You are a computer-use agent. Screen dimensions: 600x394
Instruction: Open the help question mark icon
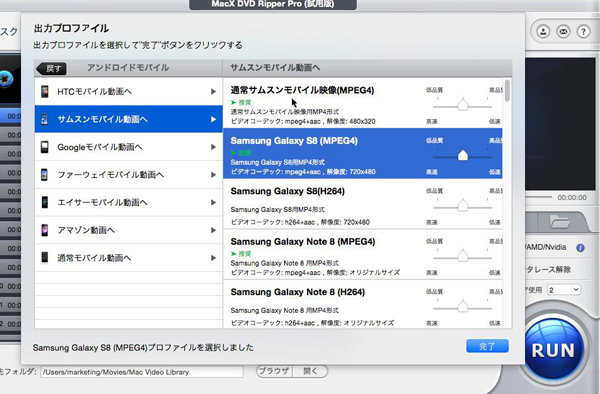coord(583,31)
